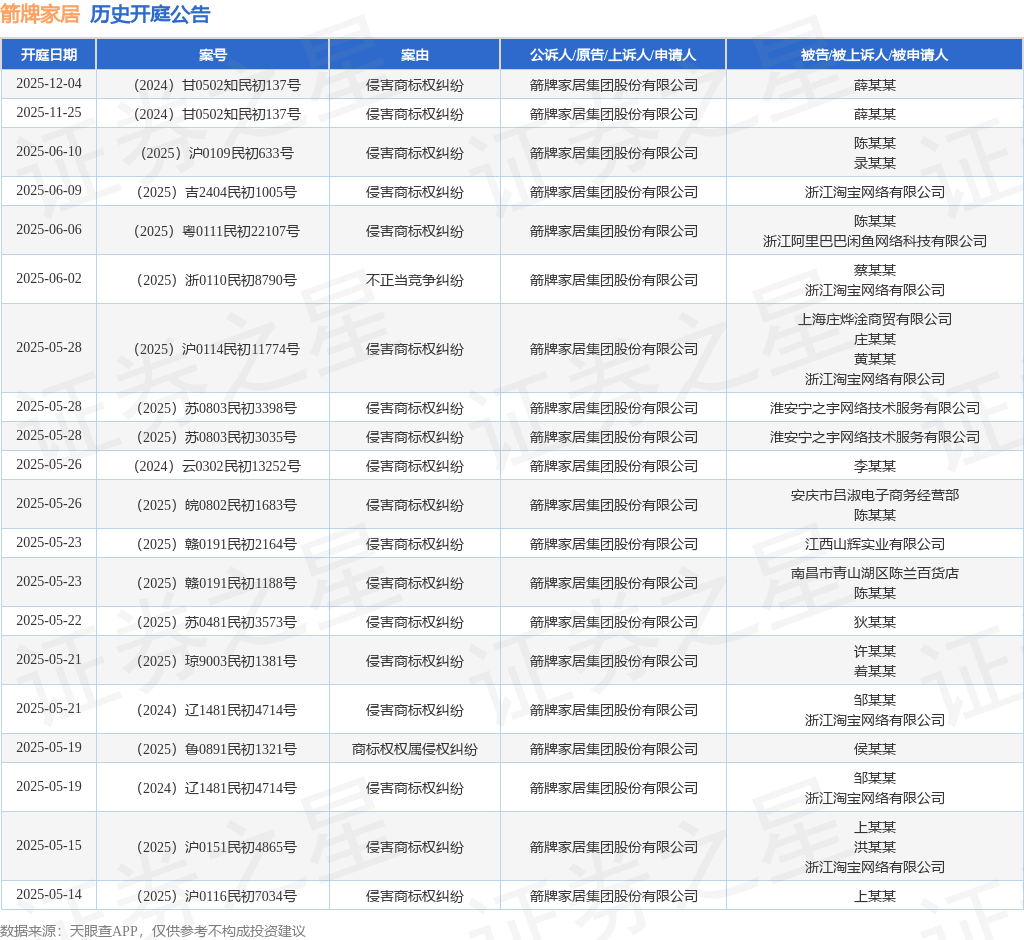
Task: Click defendant 洪某某
Action: pos(874,847)
